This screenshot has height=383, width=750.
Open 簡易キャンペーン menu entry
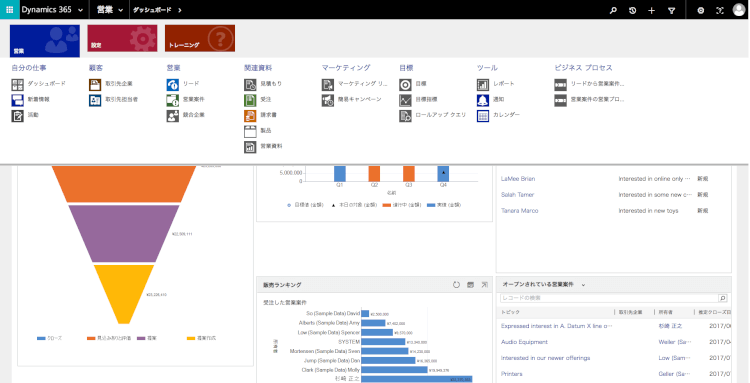(352, 99)
